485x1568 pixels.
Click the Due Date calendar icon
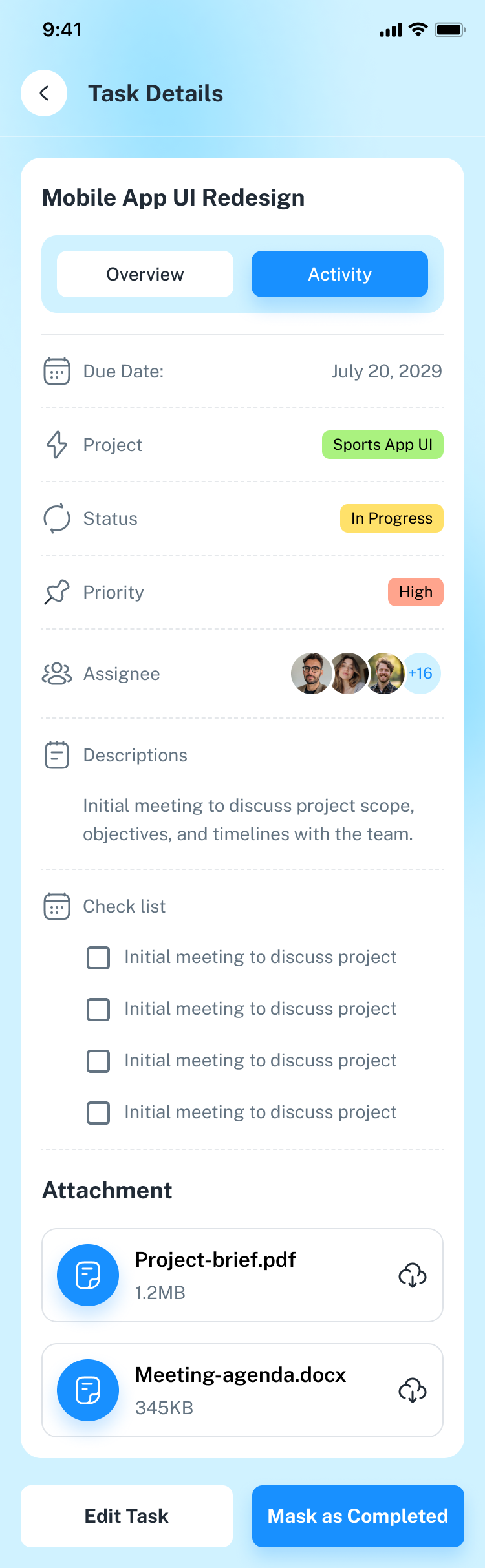(x=57, y=371)
